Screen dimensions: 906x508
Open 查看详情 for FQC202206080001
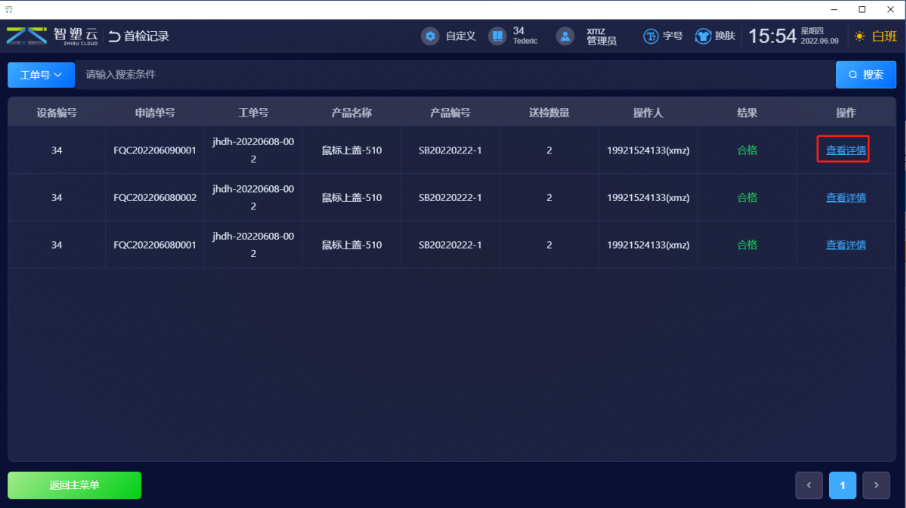point(845,245)
